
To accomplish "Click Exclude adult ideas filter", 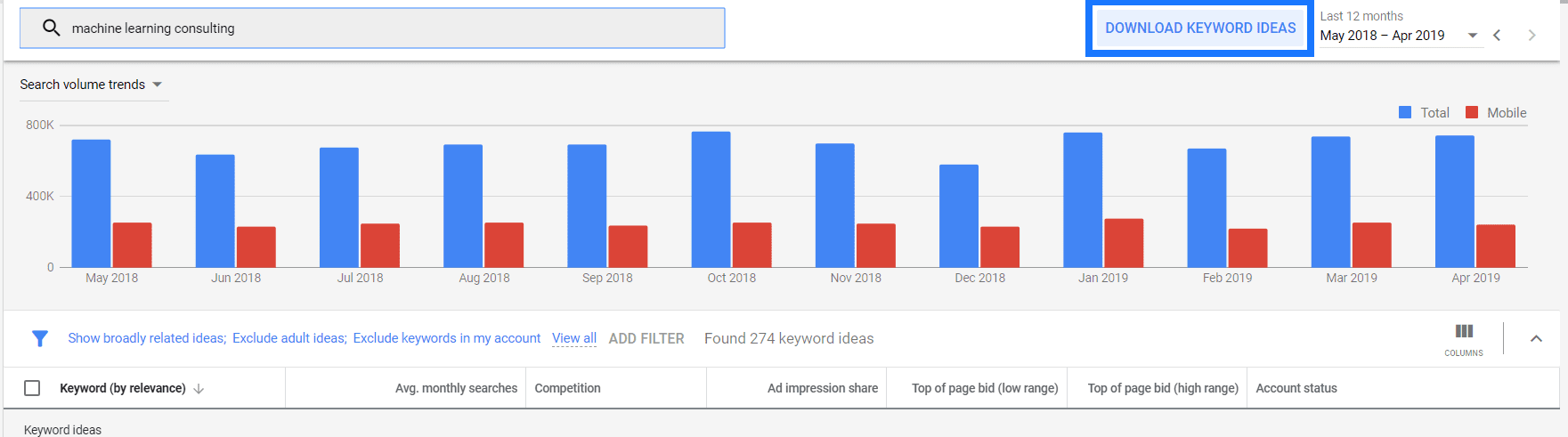I will tap(289, 338).
